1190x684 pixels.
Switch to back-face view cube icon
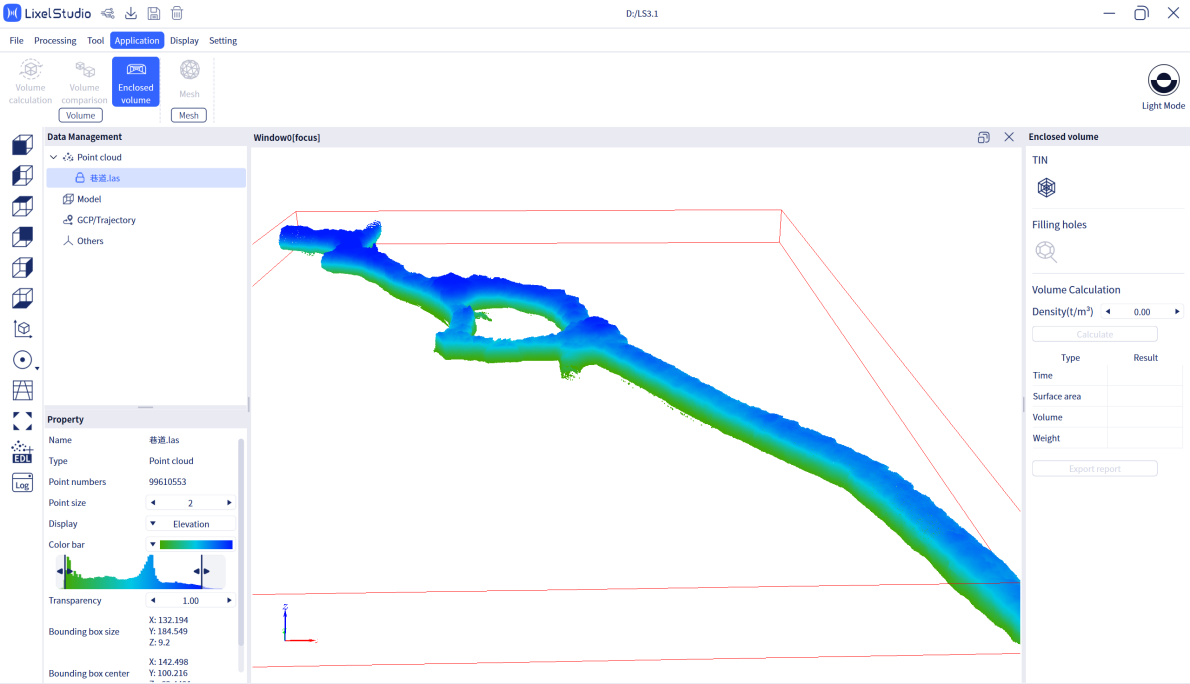coord(22,237)
